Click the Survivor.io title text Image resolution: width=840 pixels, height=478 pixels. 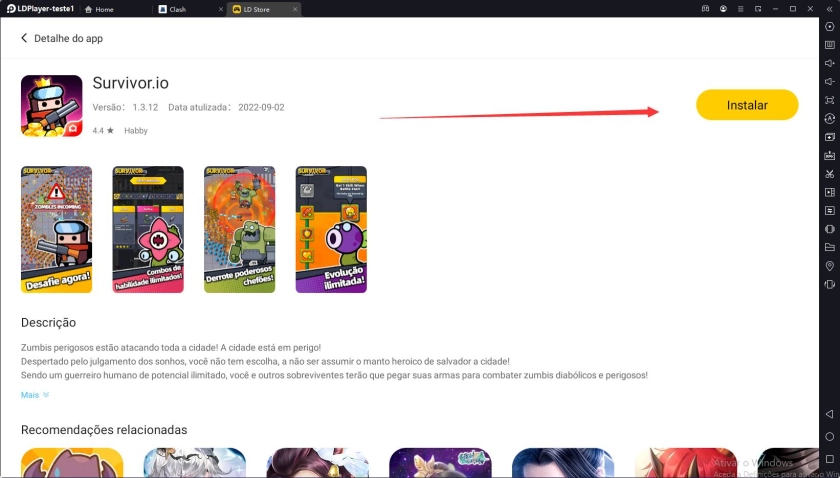point(130,84)
